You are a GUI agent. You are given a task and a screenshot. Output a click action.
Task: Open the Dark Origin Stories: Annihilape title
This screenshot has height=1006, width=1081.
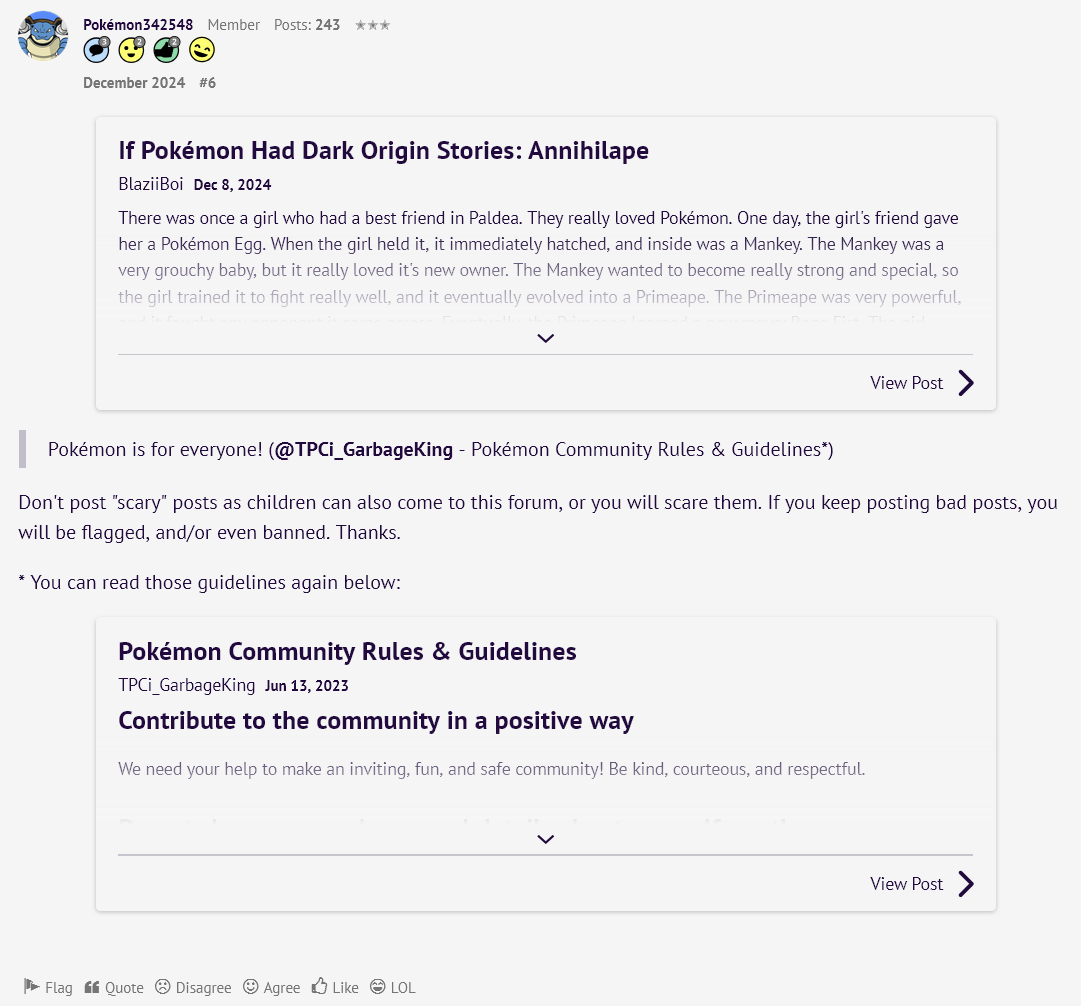383,150
